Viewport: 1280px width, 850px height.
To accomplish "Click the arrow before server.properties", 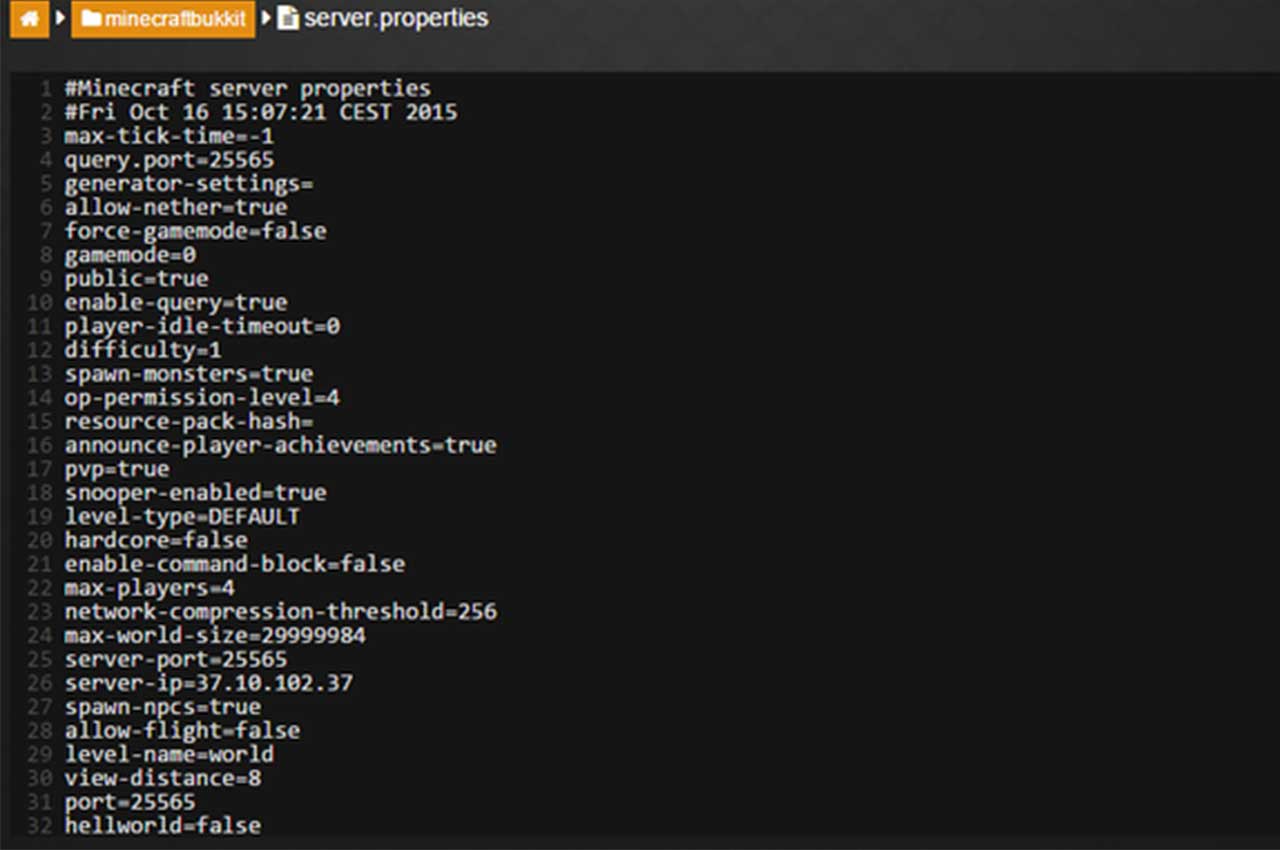I will pos(266,18).
